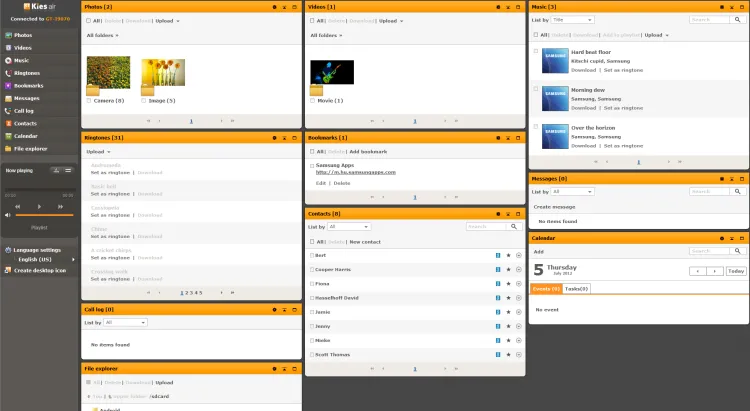Image resolution: width=750 pixels, height=411 pixels.
Task: Check the Camera folder checkbox
Action: point(90,100)
